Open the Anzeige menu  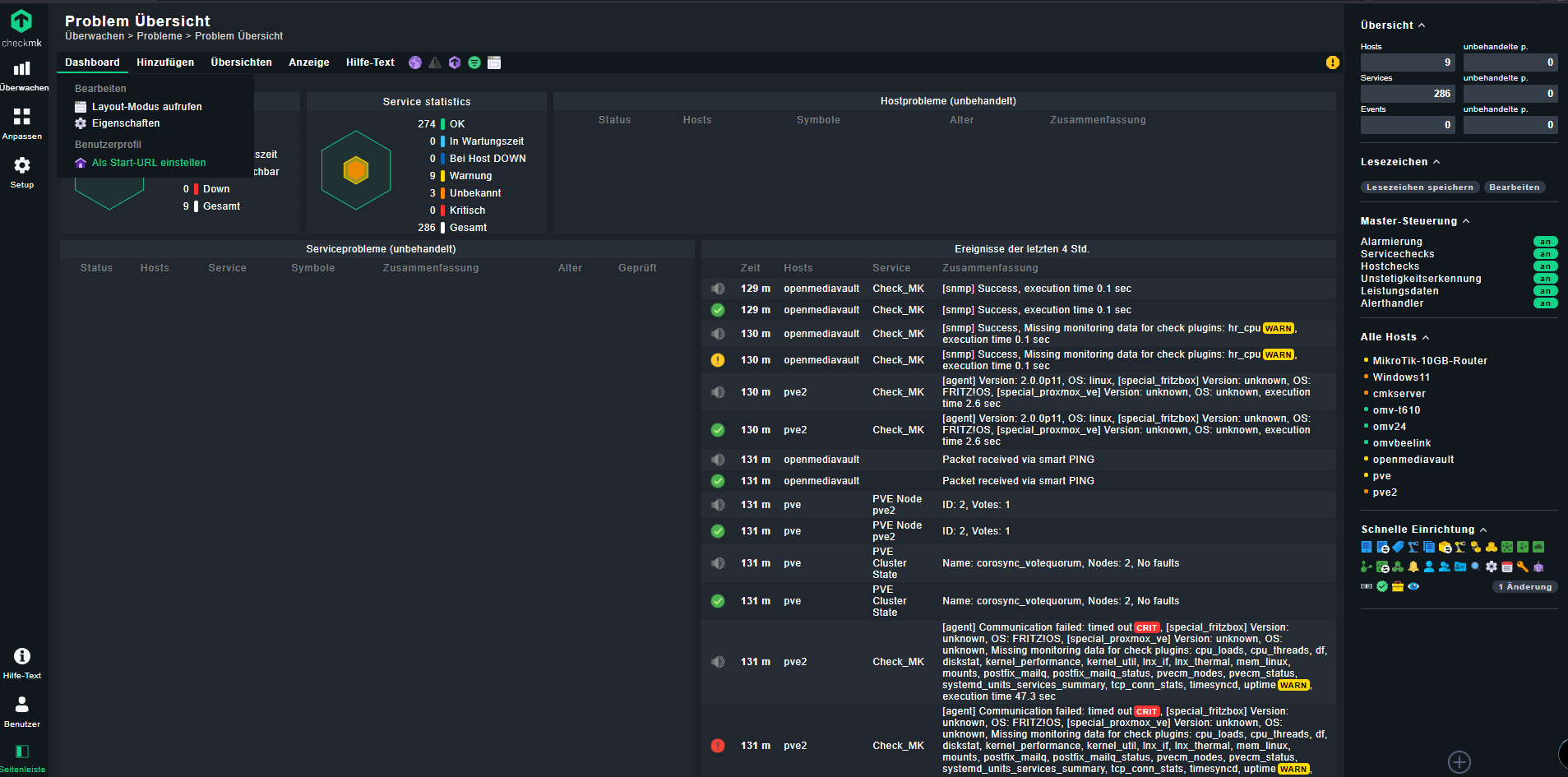309,62
